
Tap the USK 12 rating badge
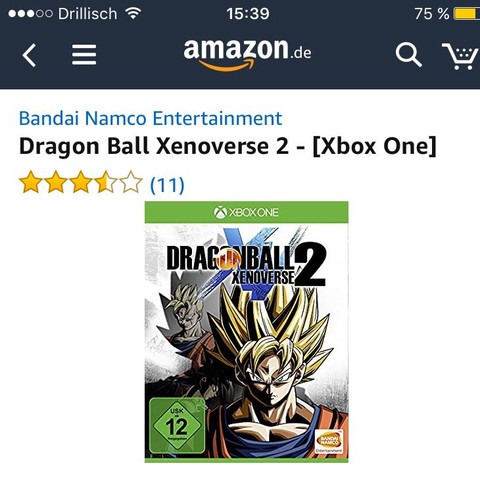177,426
